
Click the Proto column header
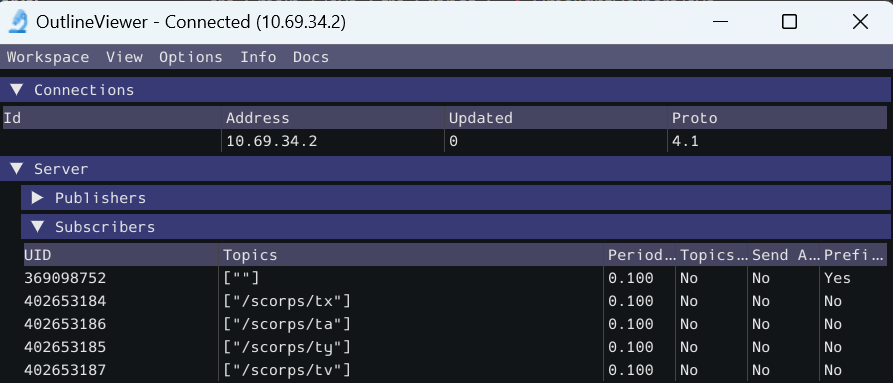(777, 118)
